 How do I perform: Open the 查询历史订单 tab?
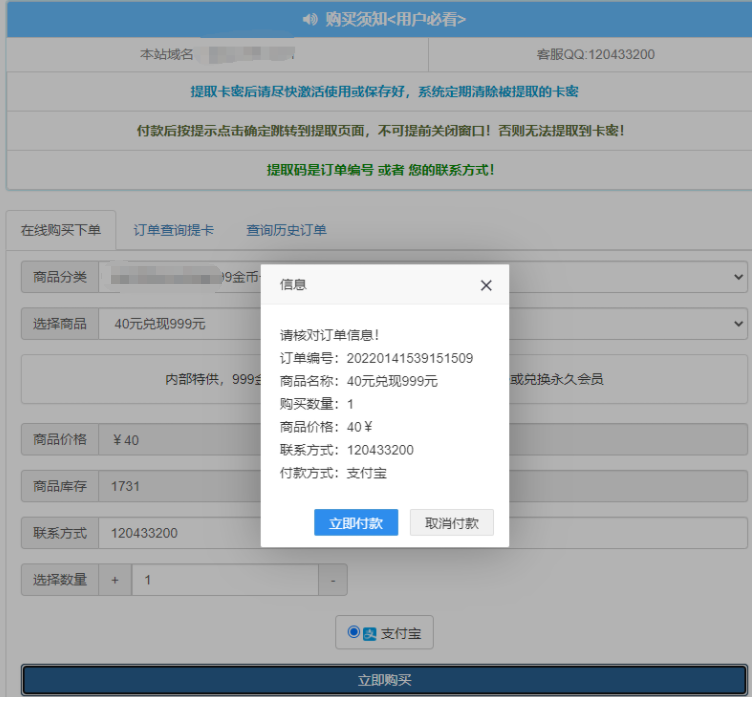(x=286, y=230)
